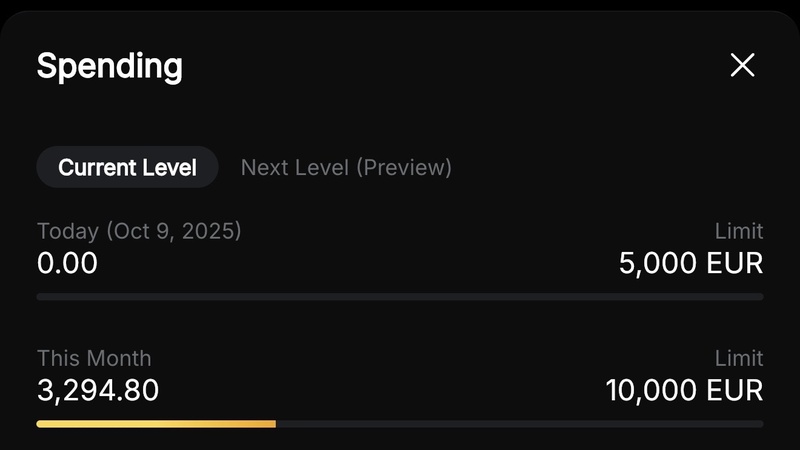
Task: Close the Spending panel with X icon
Action: tap(742, 66)
